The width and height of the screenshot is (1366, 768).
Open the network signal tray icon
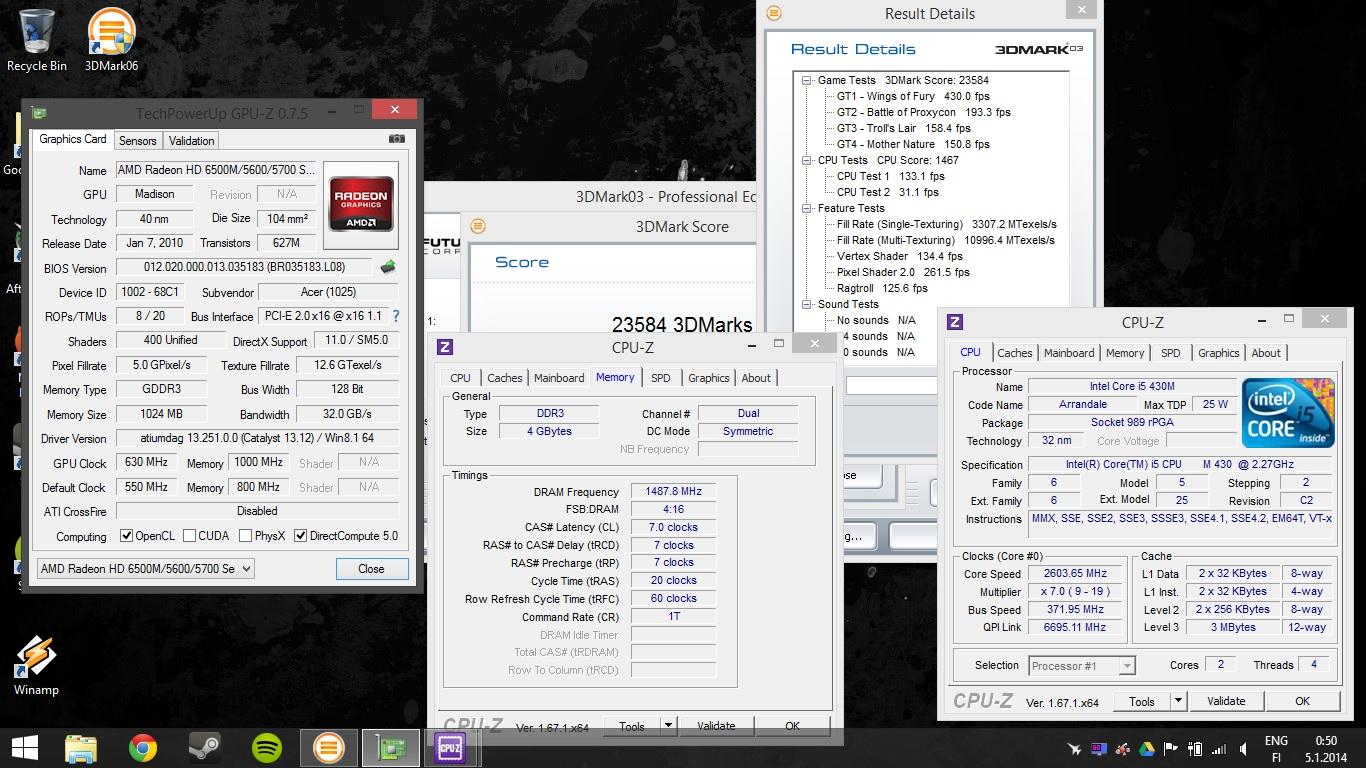[x=1218, y=747]
